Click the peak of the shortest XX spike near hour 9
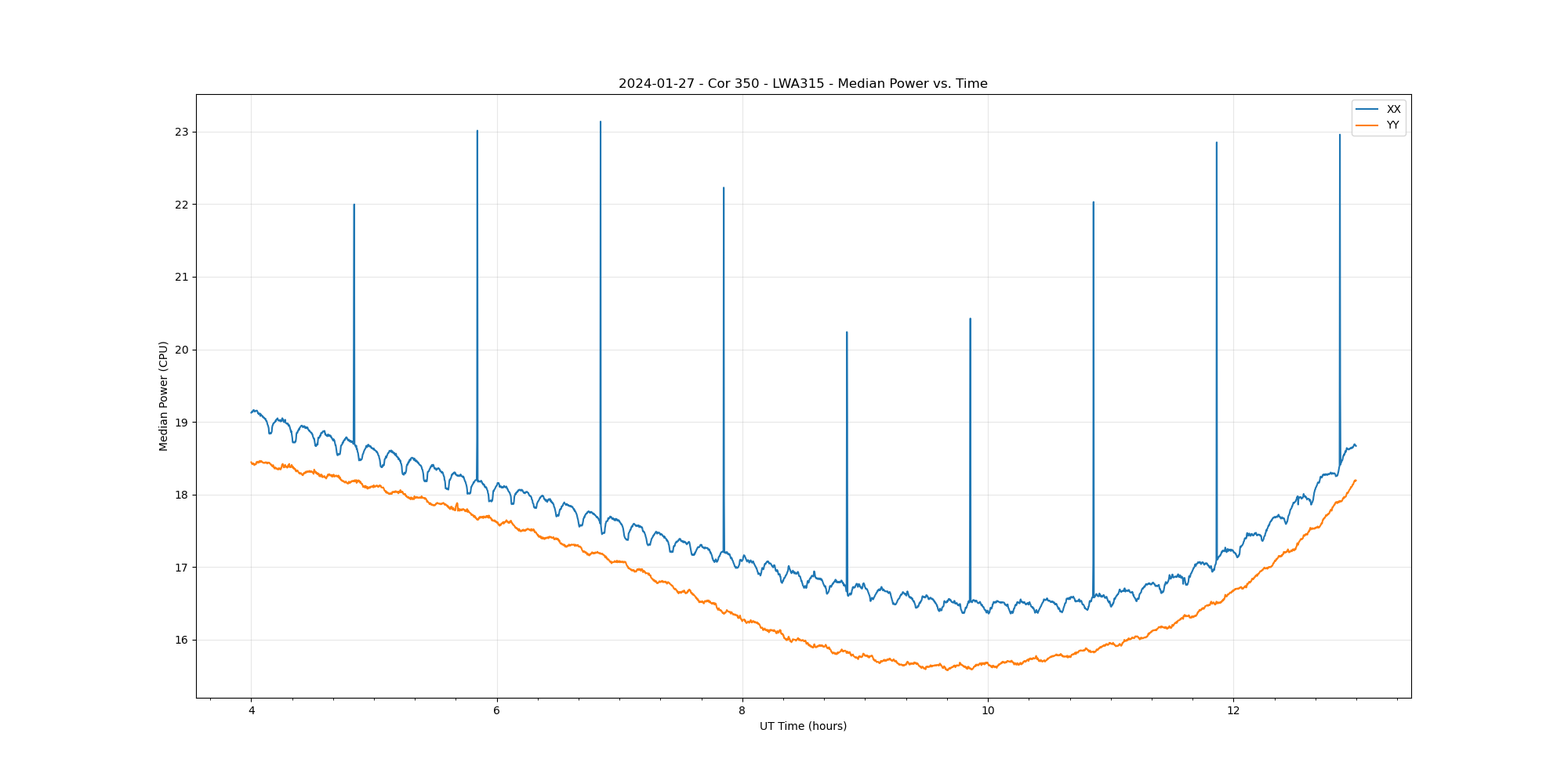Viewport: 1568px width, 784px height. (847, 332)
